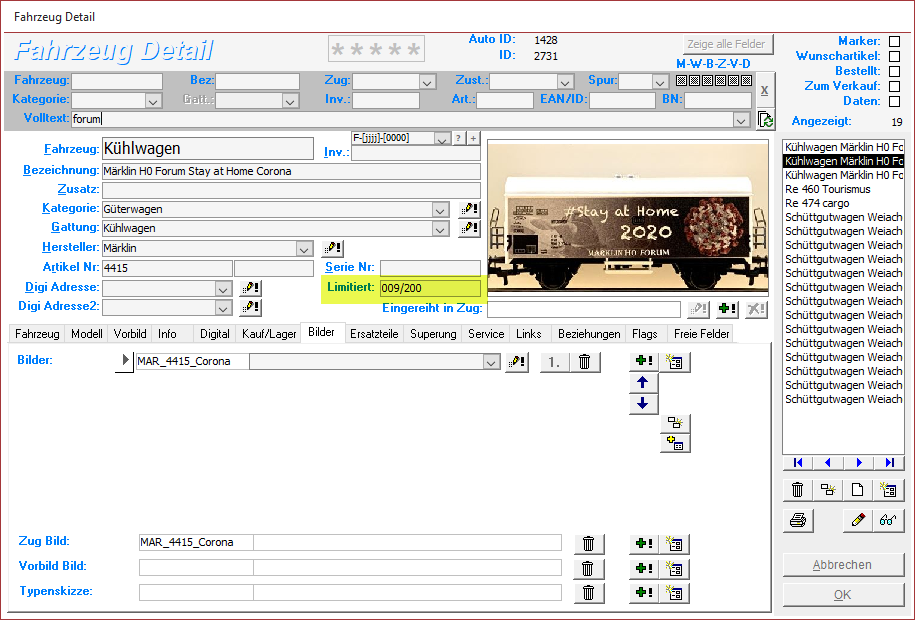
Task: Click the five-star rating control
Action: 376,49
